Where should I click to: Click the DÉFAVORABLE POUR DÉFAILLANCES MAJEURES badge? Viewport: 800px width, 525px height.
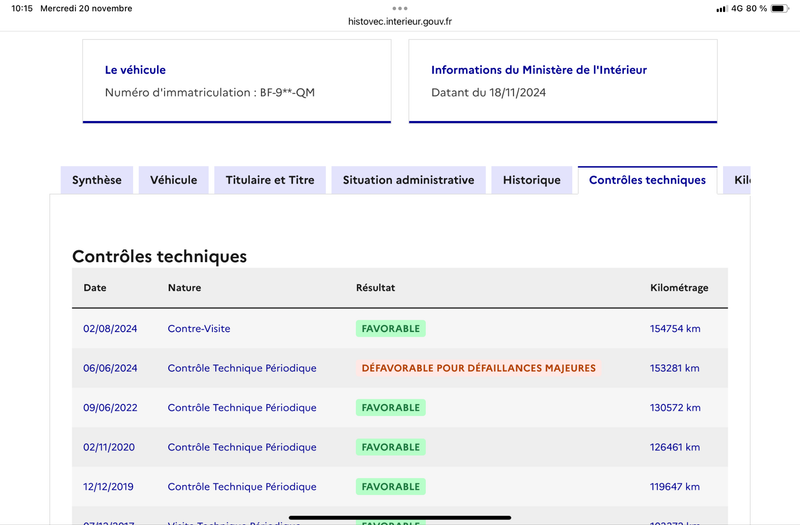[479, 368]
